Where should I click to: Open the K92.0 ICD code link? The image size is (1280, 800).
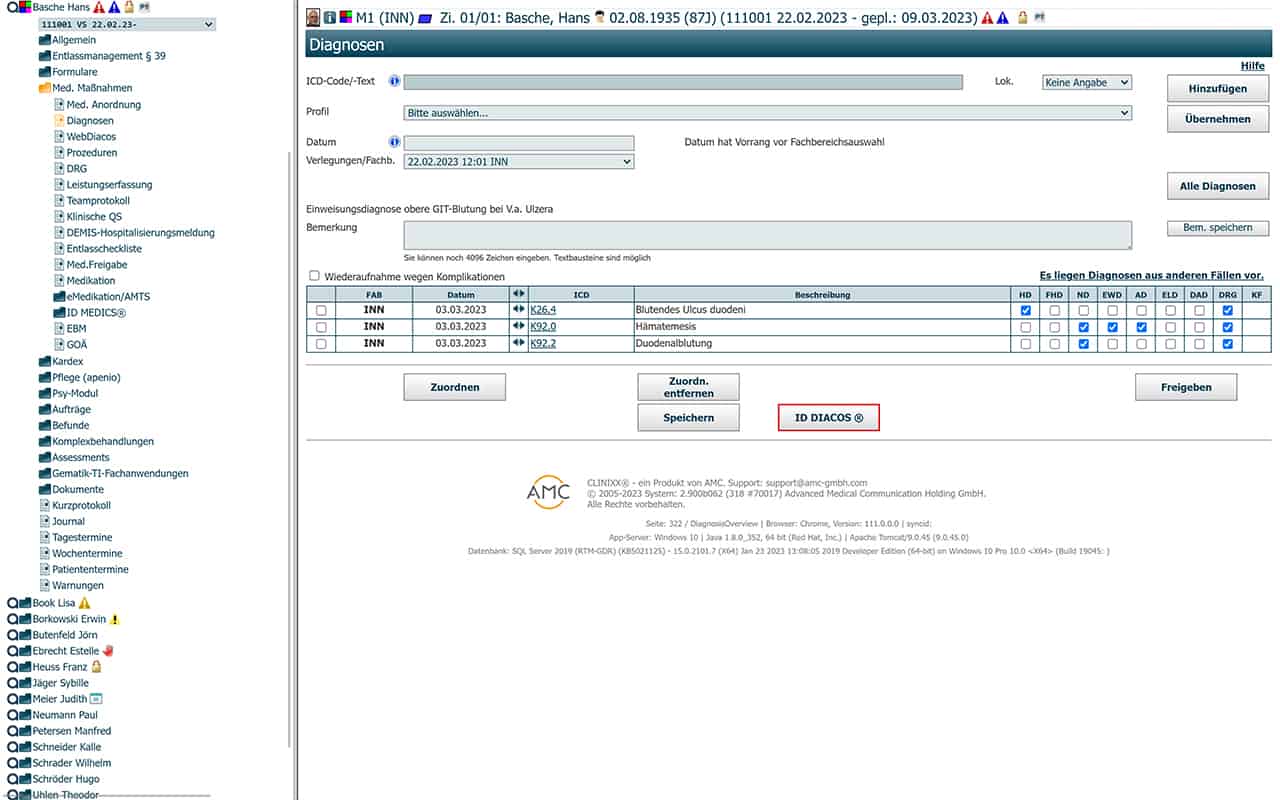click(542, 327)
